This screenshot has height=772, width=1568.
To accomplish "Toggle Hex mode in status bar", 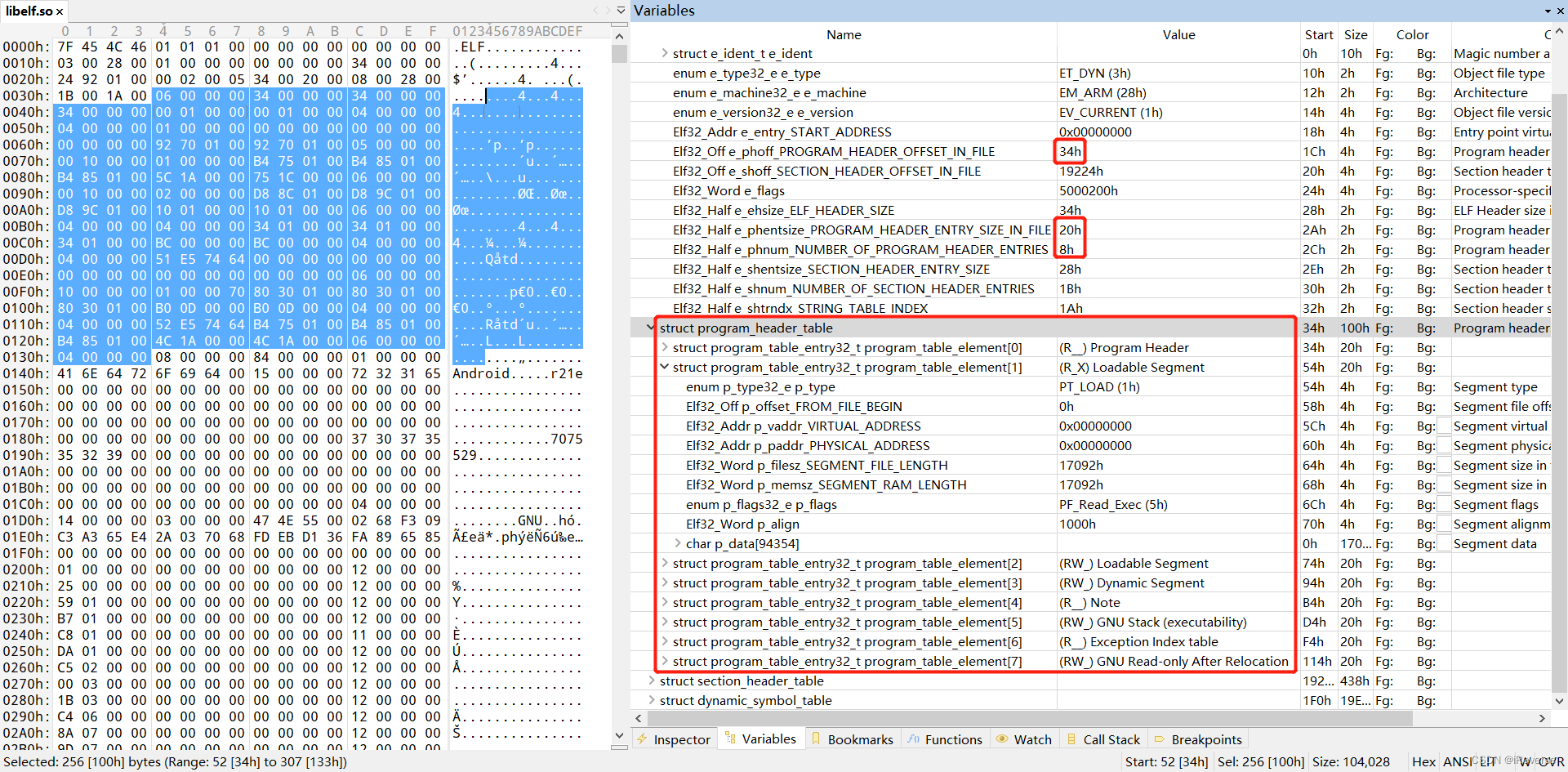I will tap(1423, 761).
